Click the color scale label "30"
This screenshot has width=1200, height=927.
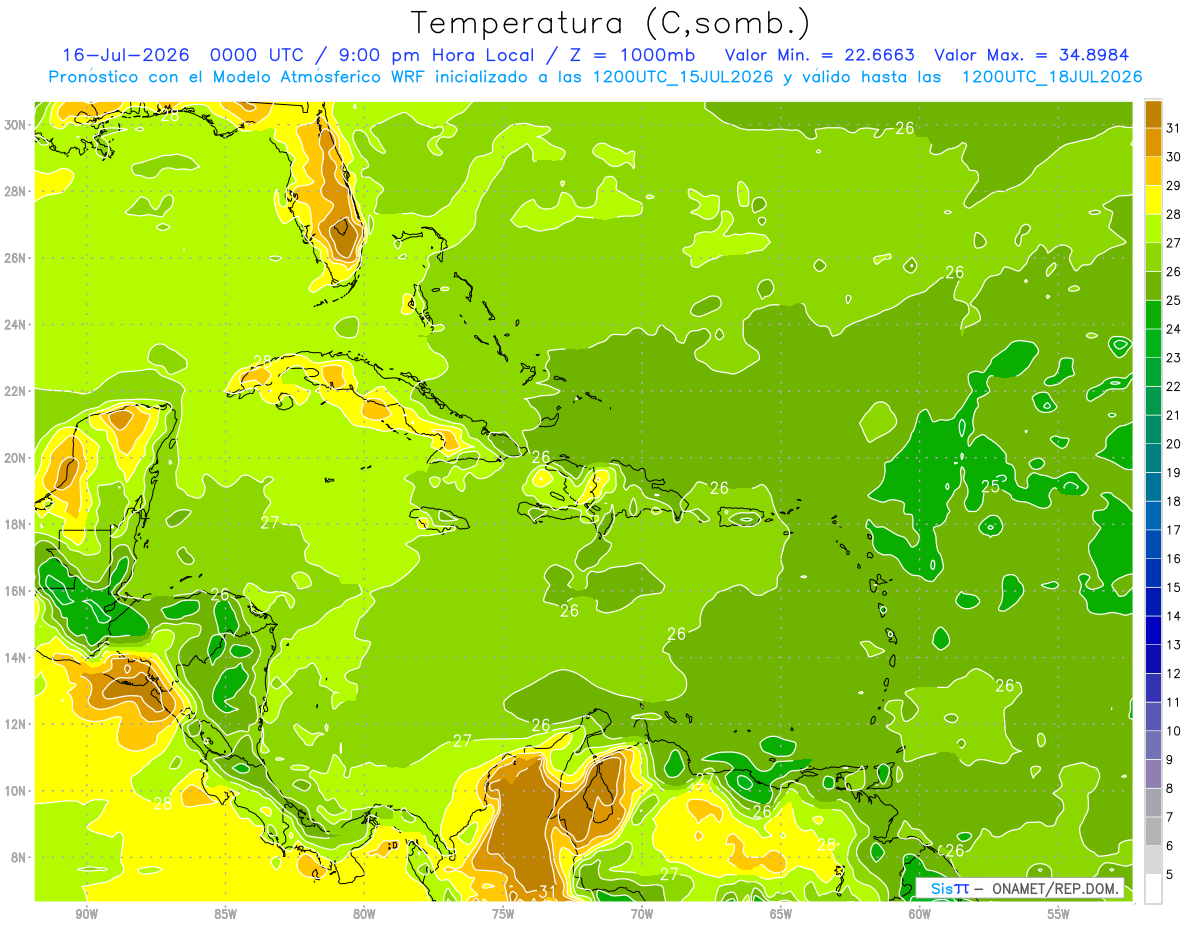[x=1174, y=157]
